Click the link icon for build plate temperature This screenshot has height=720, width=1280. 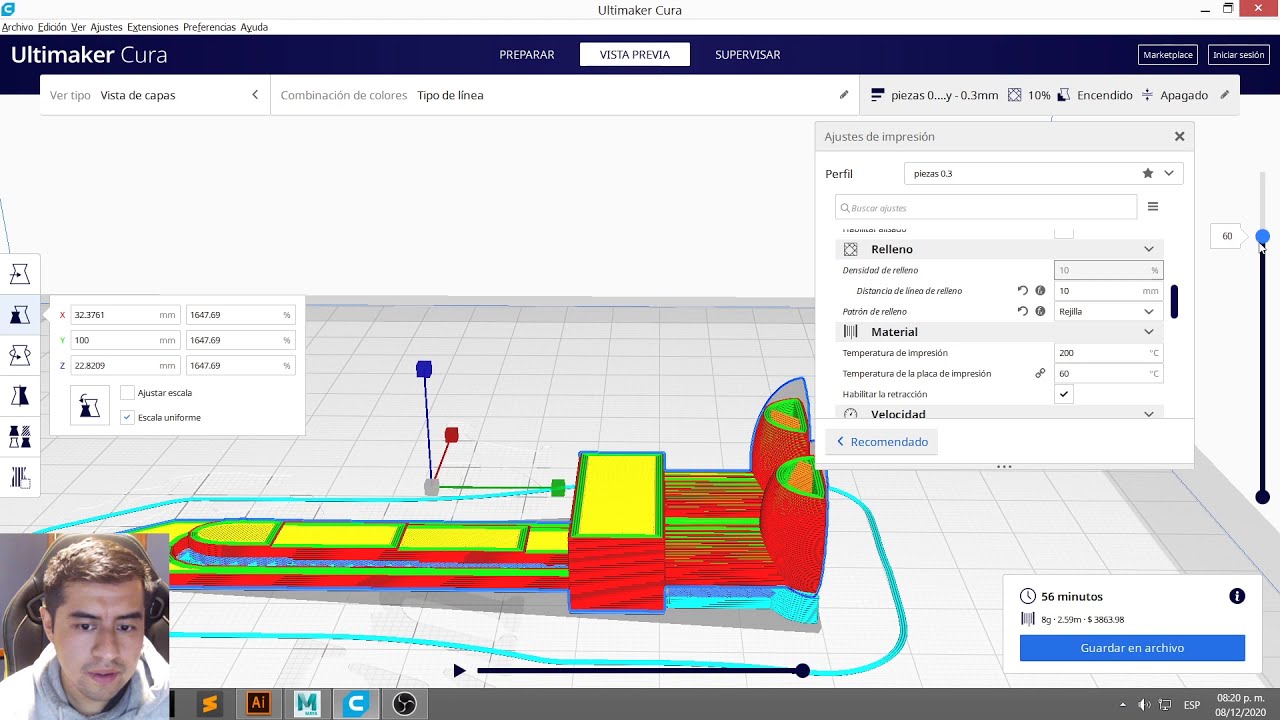coord(1040,373)
